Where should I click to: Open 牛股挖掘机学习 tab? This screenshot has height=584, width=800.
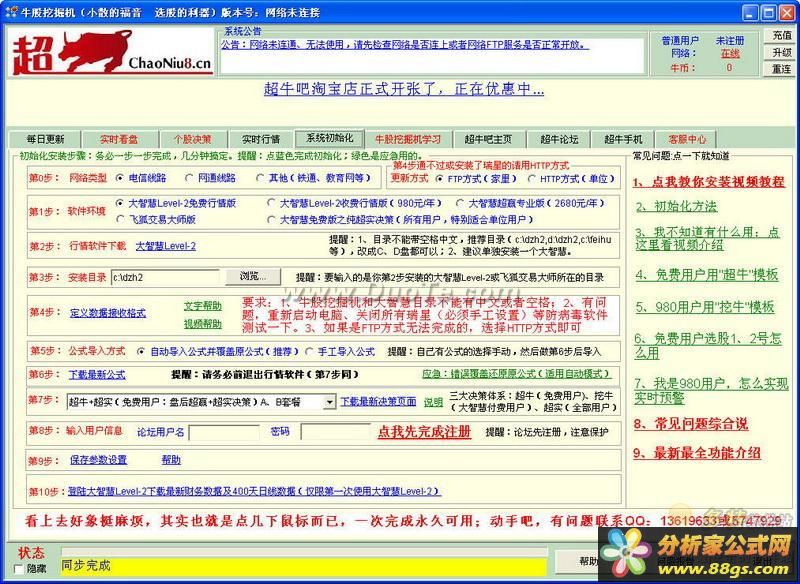click(x=408, y=139)
